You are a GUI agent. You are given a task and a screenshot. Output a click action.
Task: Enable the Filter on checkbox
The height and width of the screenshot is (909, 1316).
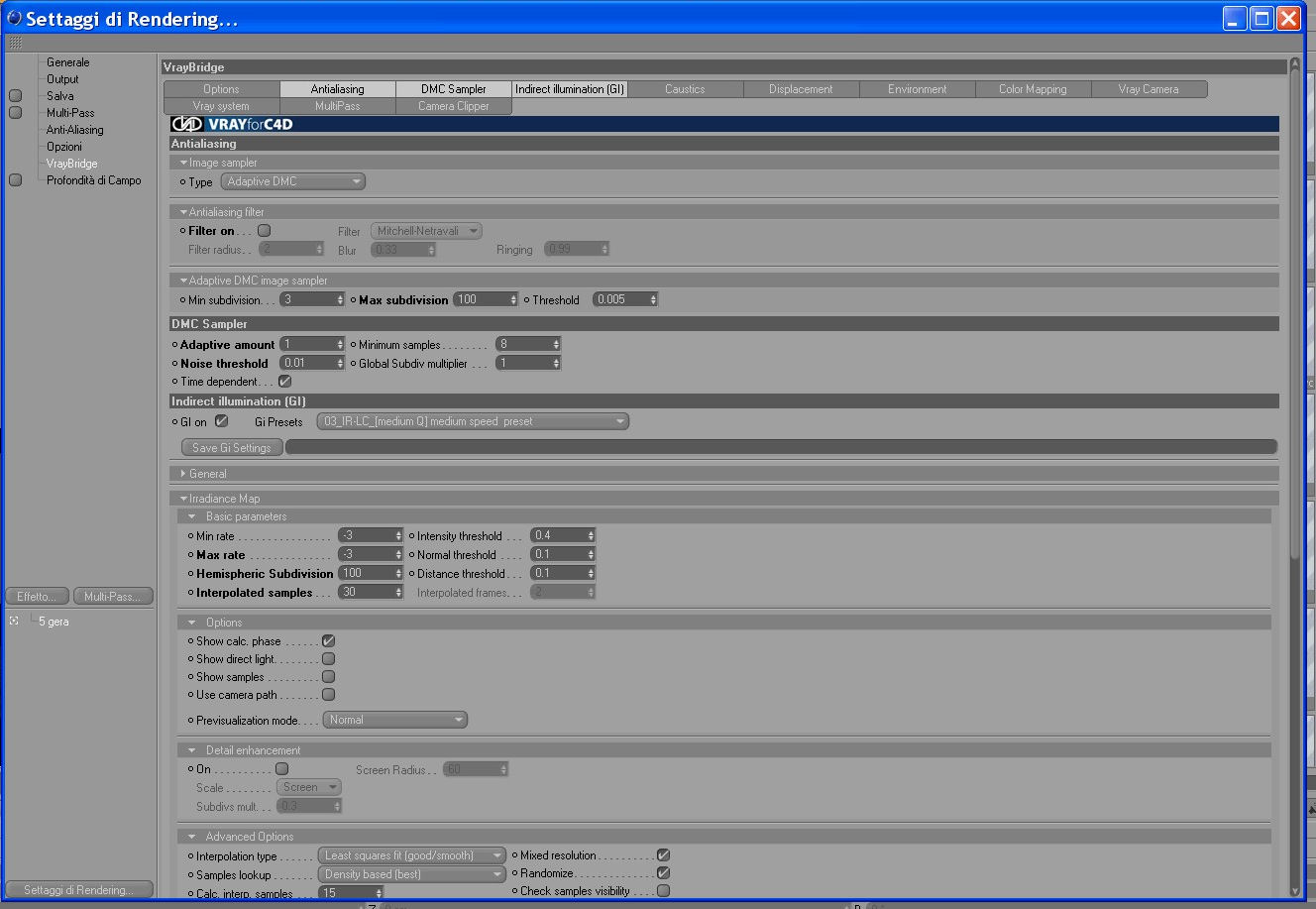264,231
